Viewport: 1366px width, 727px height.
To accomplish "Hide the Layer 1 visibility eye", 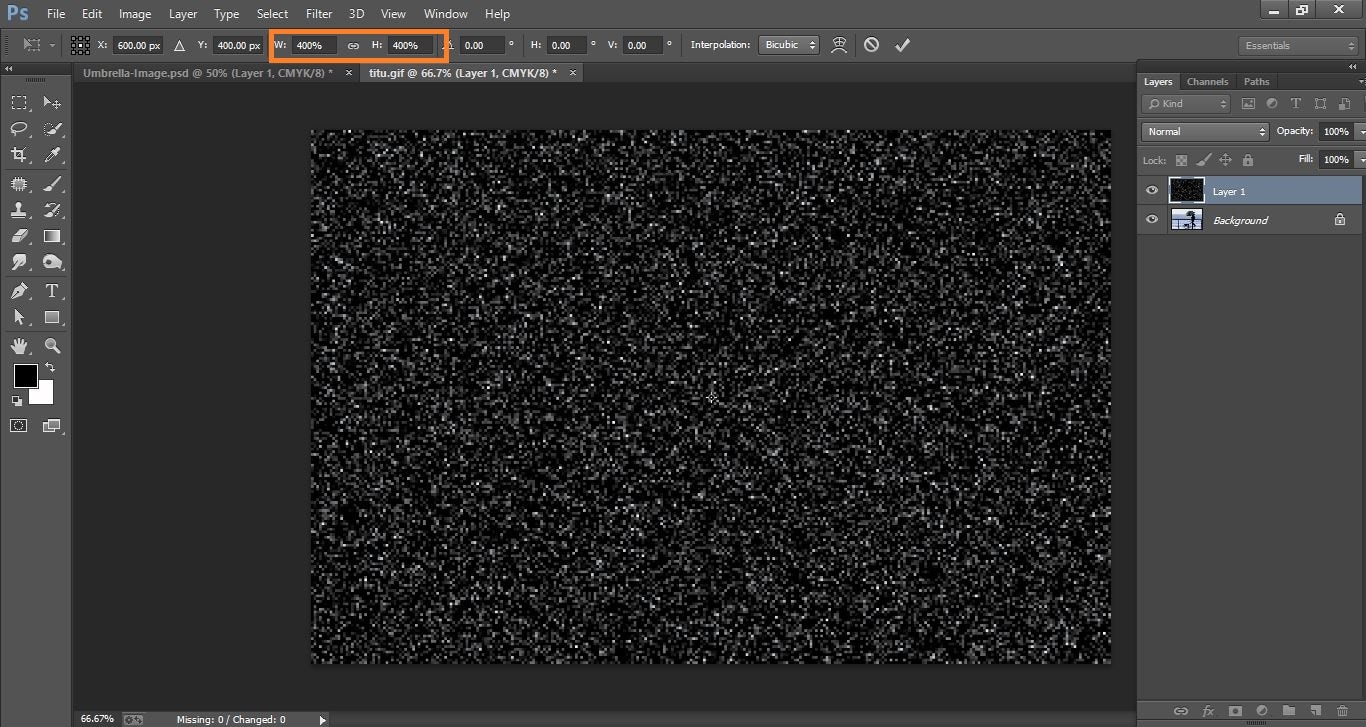I will (x=1151, y=190).
